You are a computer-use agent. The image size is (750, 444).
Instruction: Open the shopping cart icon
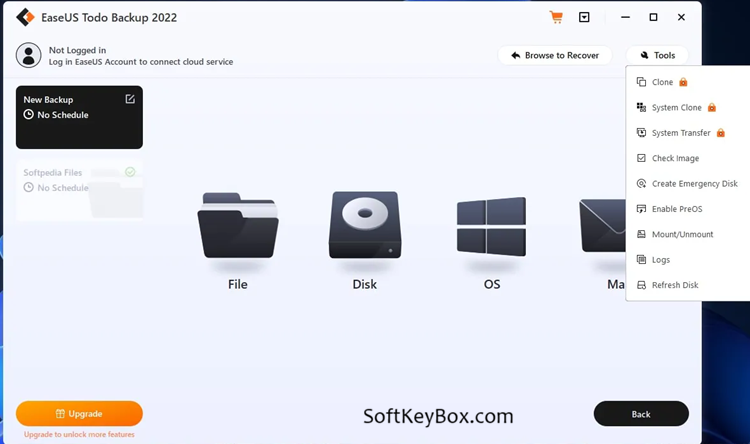pos(556,17)
